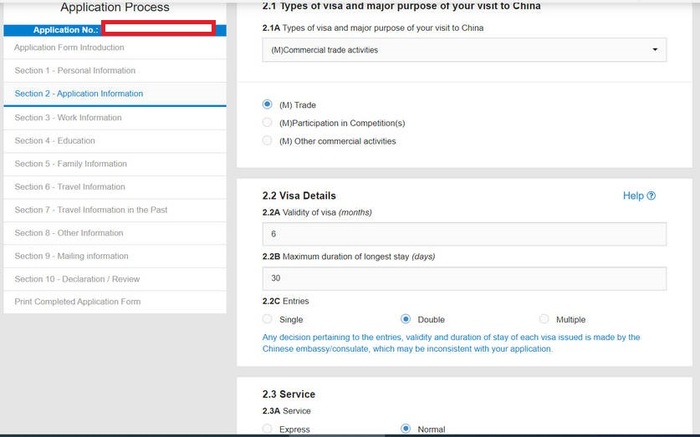
Task: Click the 2.2 Visa Details heading
Action: coord(299,196)
